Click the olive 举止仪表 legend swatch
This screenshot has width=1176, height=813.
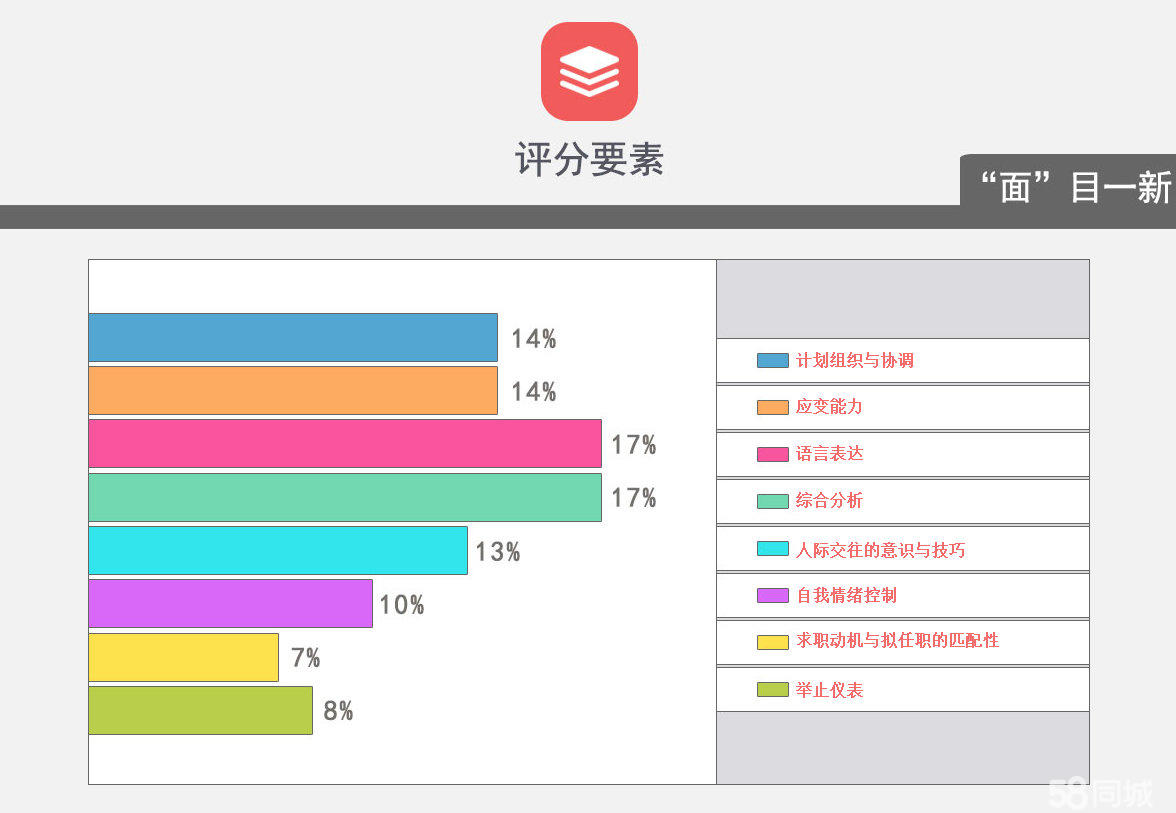[772, 689]
